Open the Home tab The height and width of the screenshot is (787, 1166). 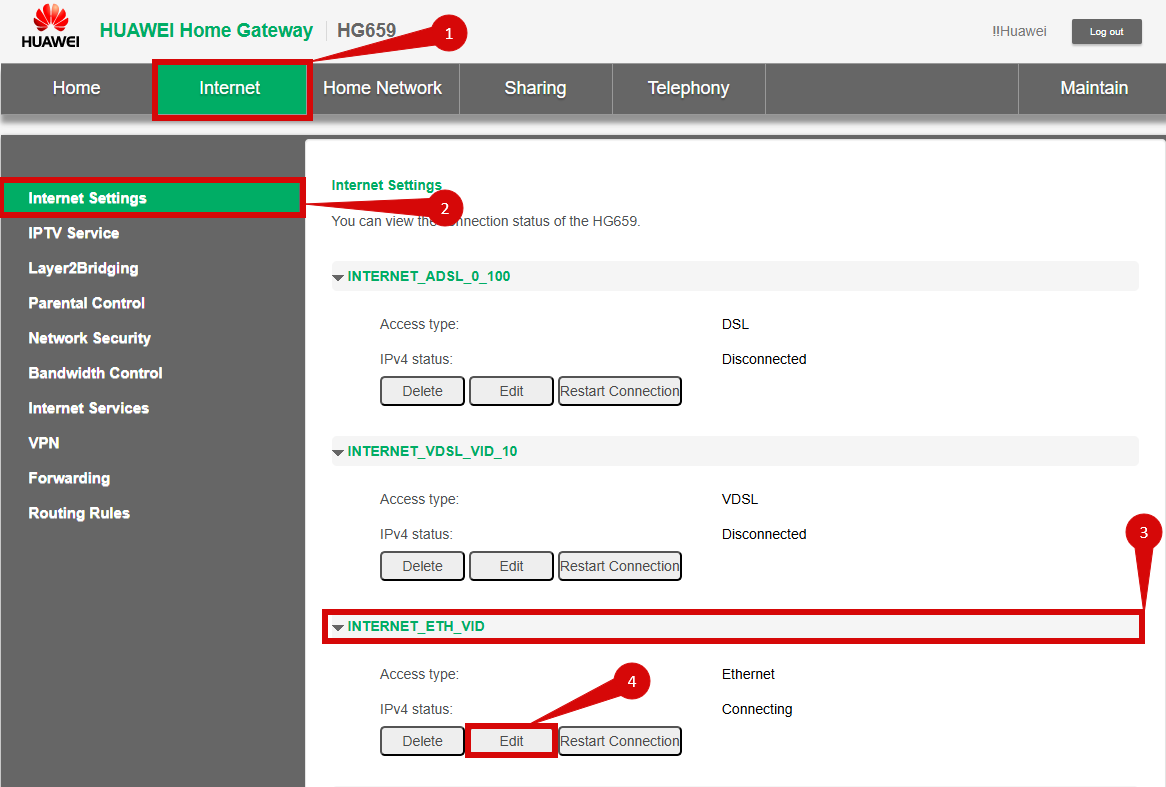76,88
